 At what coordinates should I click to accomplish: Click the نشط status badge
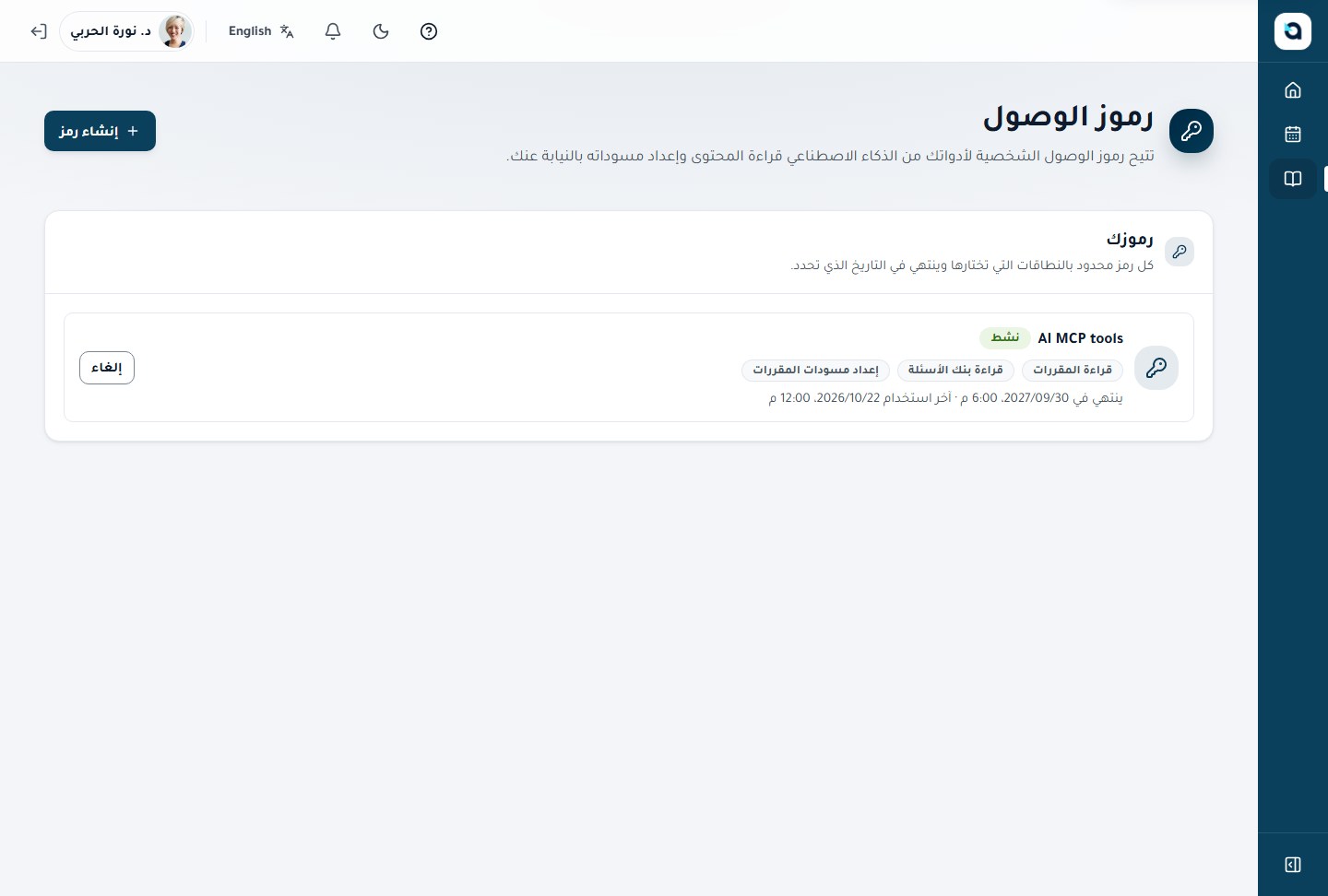coord(1005,337)
